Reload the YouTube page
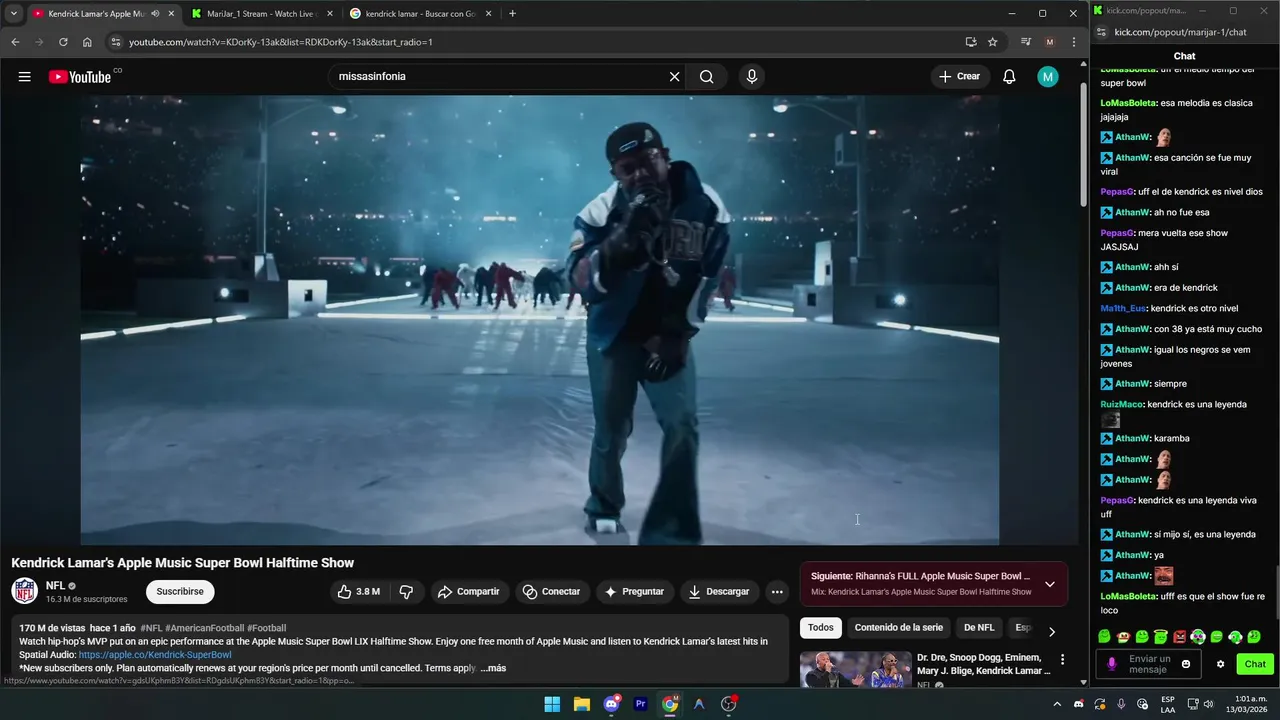This screenshot has height=720, width=1280. (63, 42)
